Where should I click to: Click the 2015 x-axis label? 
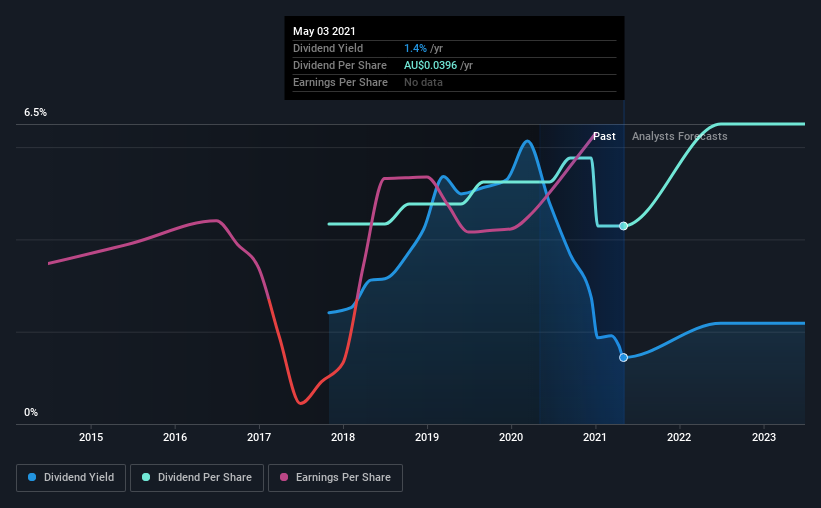pyautogui.click(x=91, y=437)
